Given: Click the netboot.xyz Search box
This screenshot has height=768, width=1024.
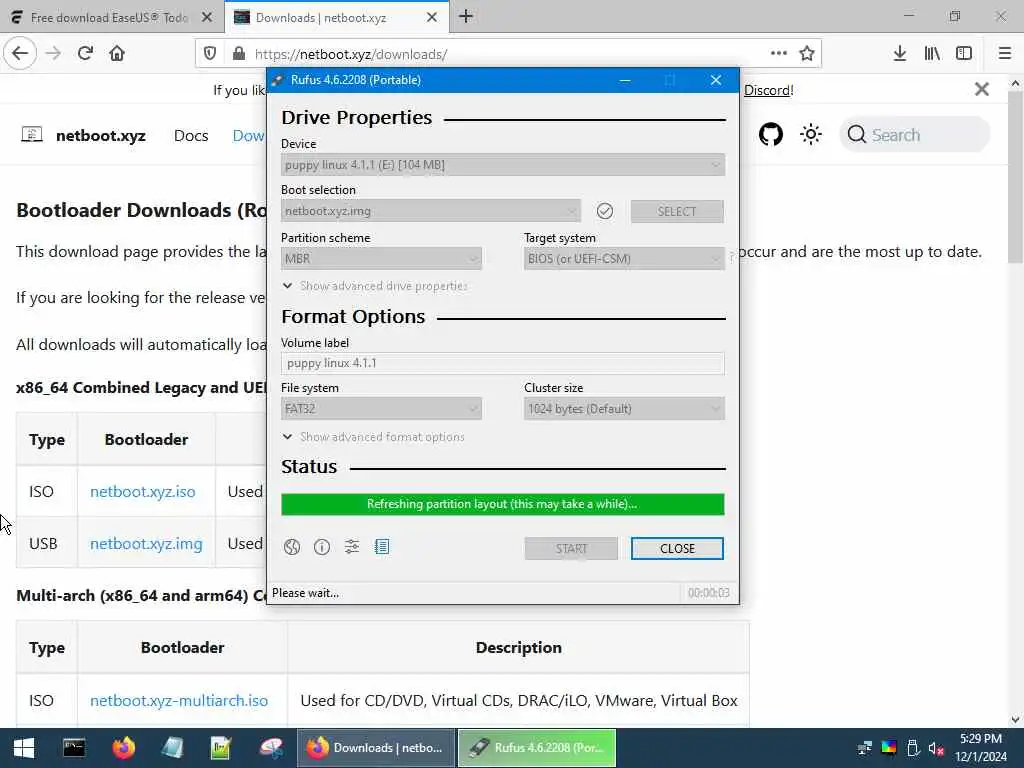Looking at the screenshot, I should pos(914,135).
